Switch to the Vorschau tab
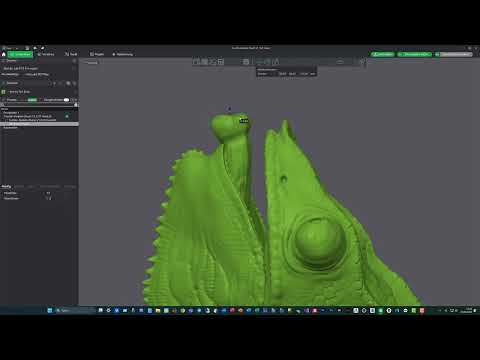 [x=46, y=54]
